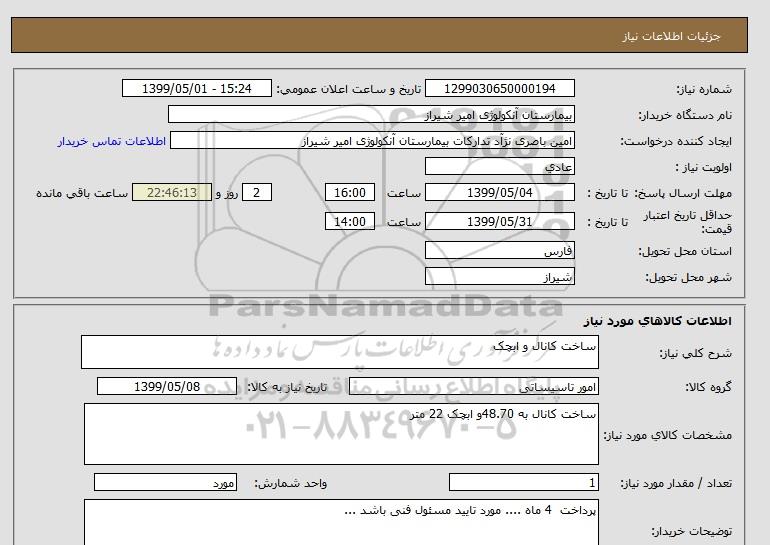Click the واحد شمارش label
The image size is (770, 545).
click(x=291, y=484)
